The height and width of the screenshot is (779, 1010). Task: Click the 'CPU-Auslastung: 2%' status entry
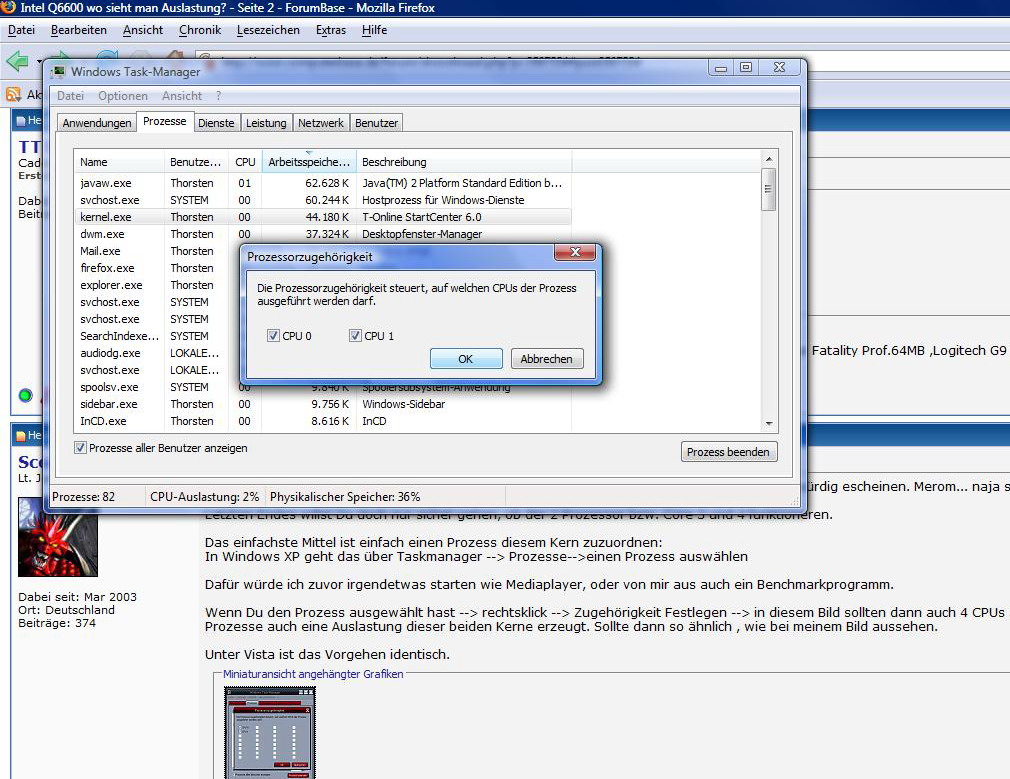pyautogui.click(x=204, y=497)
